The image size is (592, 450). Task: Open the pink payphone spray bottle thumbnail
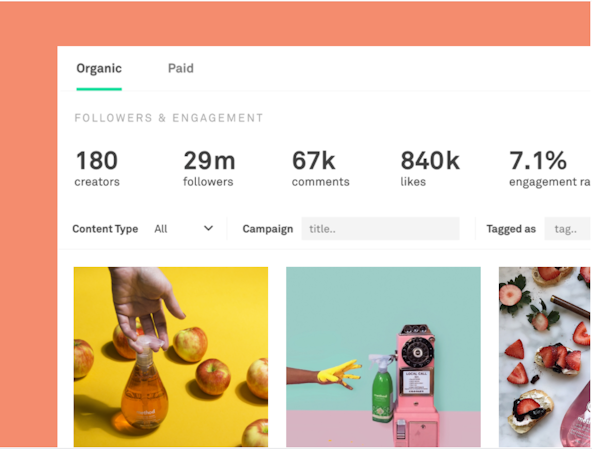point(383,357)
